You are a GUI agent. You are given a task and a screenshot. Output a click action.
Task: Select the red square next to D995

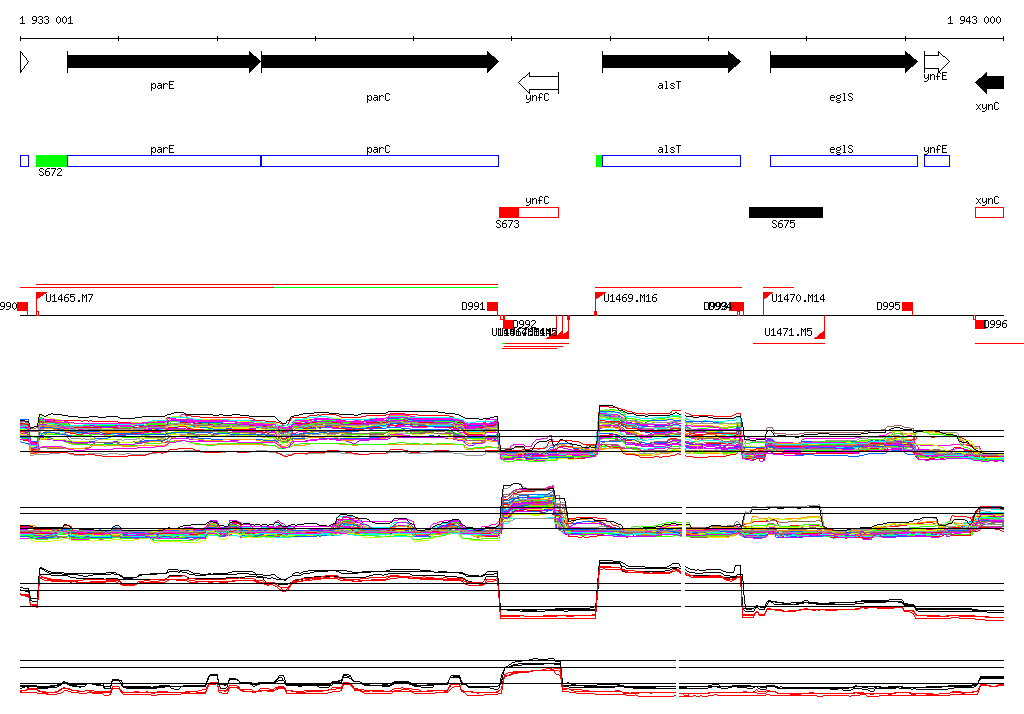click(x=907, y=306)
